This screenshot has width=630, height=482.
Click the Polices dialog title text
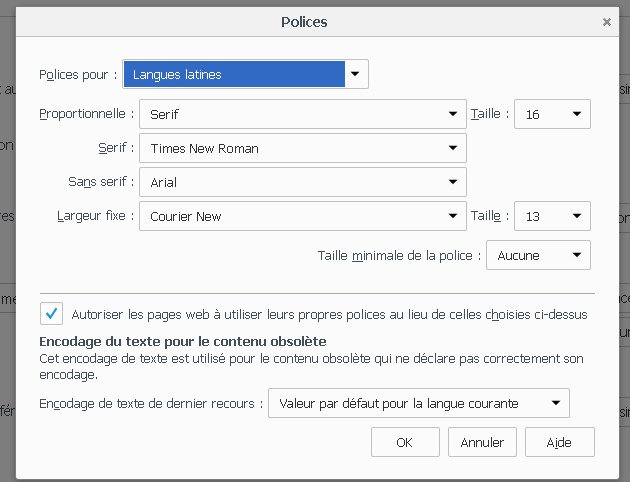(x=305, y=21)
